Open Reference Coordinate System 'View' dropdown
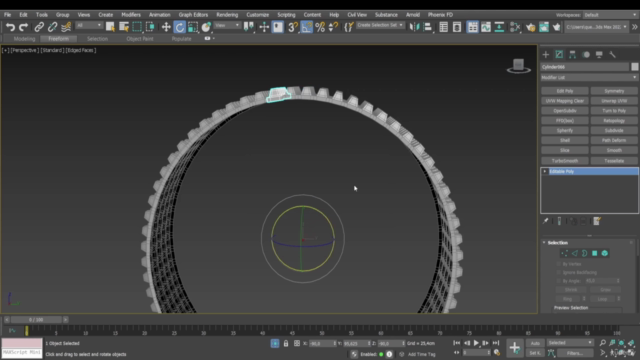Image resolution: width=640 pixels, height=360 pixels. coord(227,25)
